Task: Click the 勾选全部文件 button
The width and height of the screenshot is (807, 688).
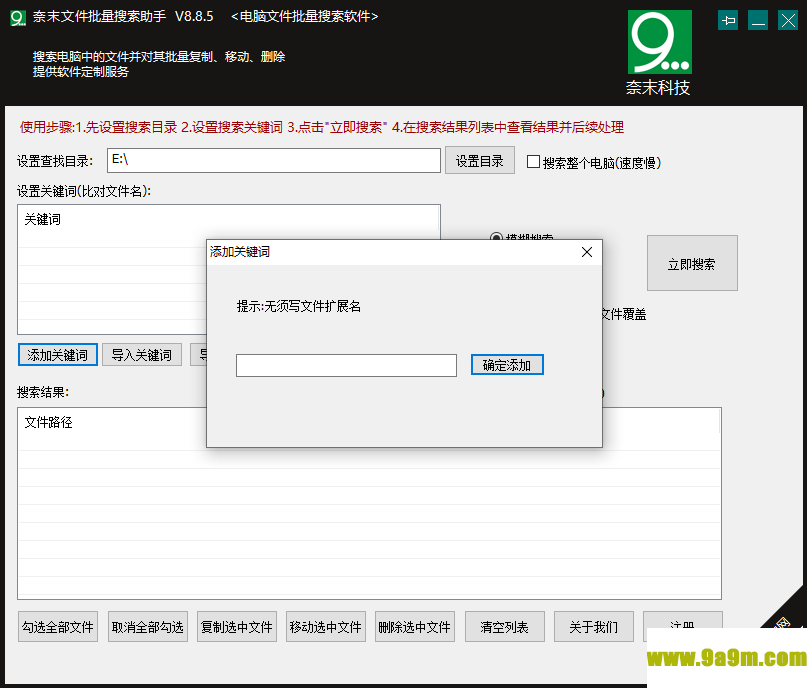Action: tap(58, 627)
